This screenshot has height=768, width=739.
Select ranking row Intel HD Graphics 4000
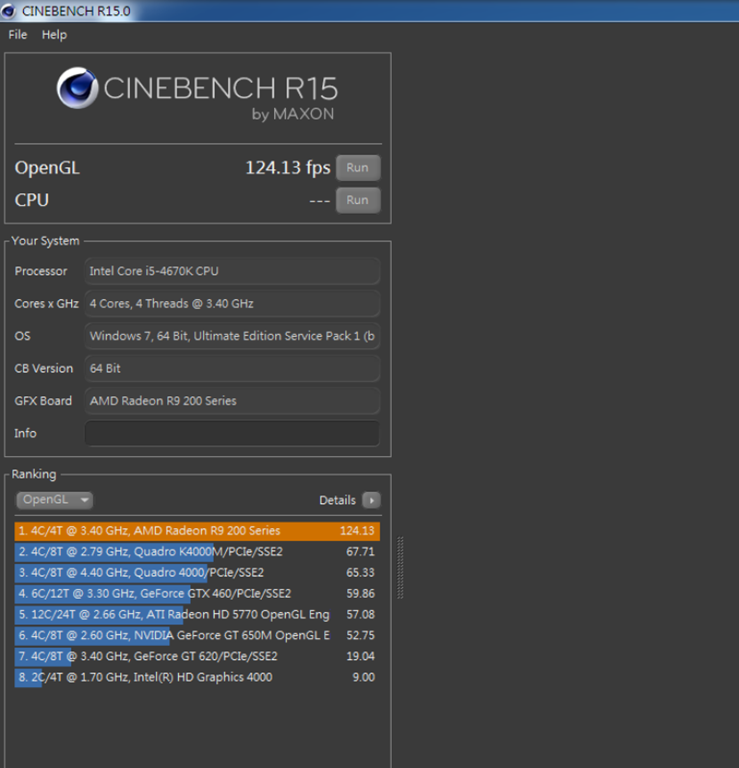click(197, 677)
